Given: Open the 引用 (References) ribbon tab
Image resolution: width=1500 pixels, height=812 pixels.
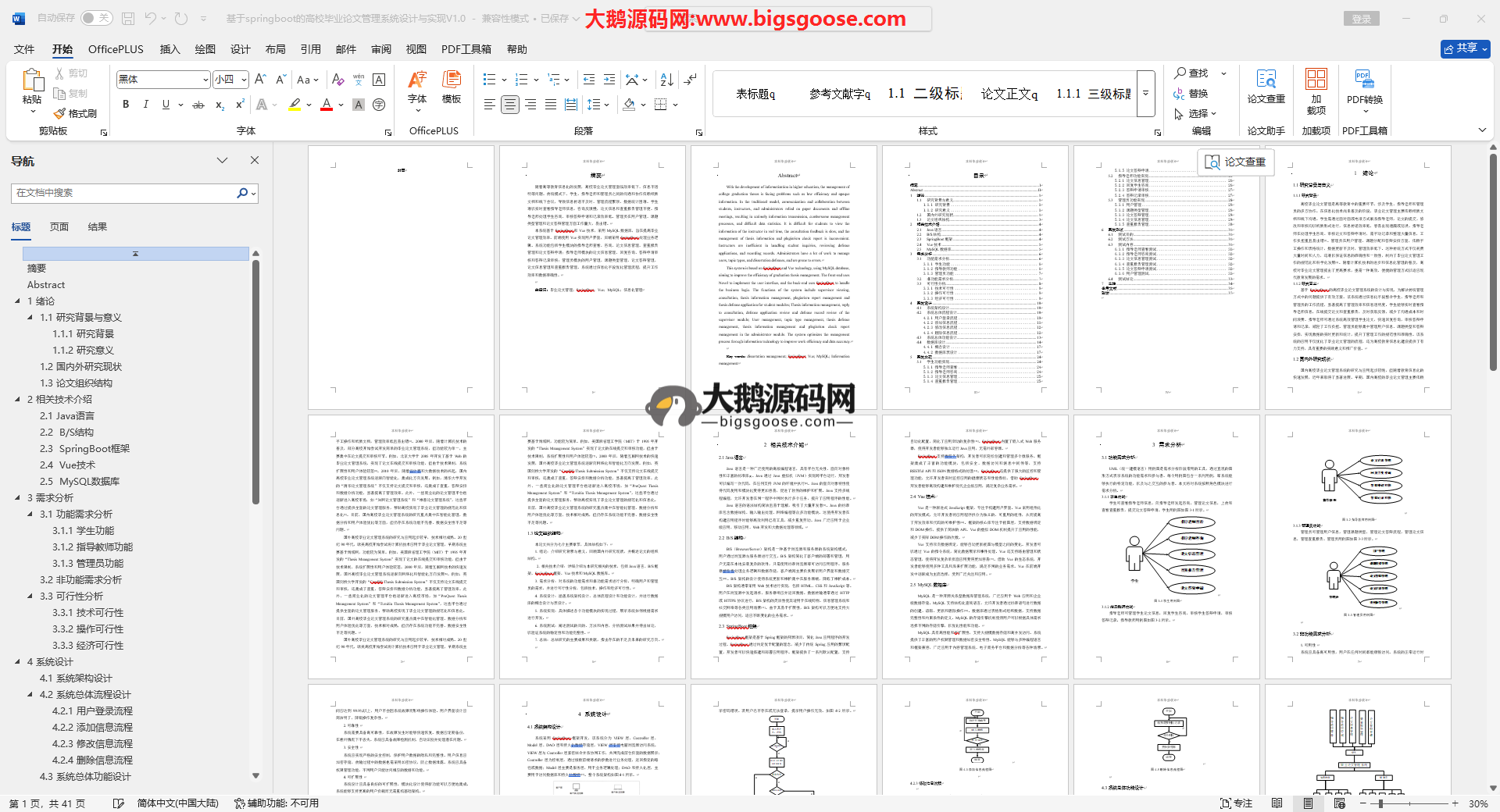Looking at the screenshot, I should (310, 49).
